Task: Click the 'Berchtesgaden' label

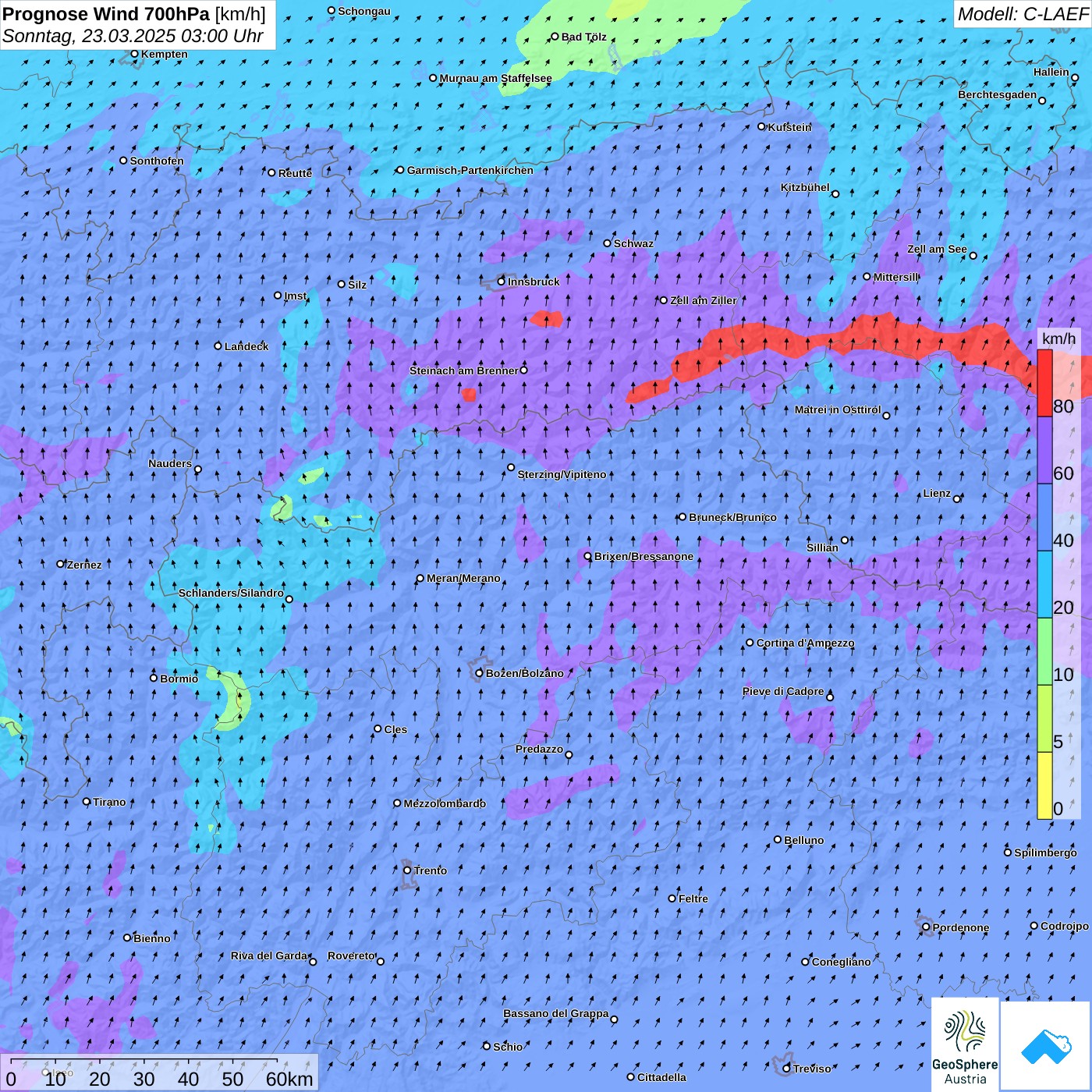Action: 997,94
